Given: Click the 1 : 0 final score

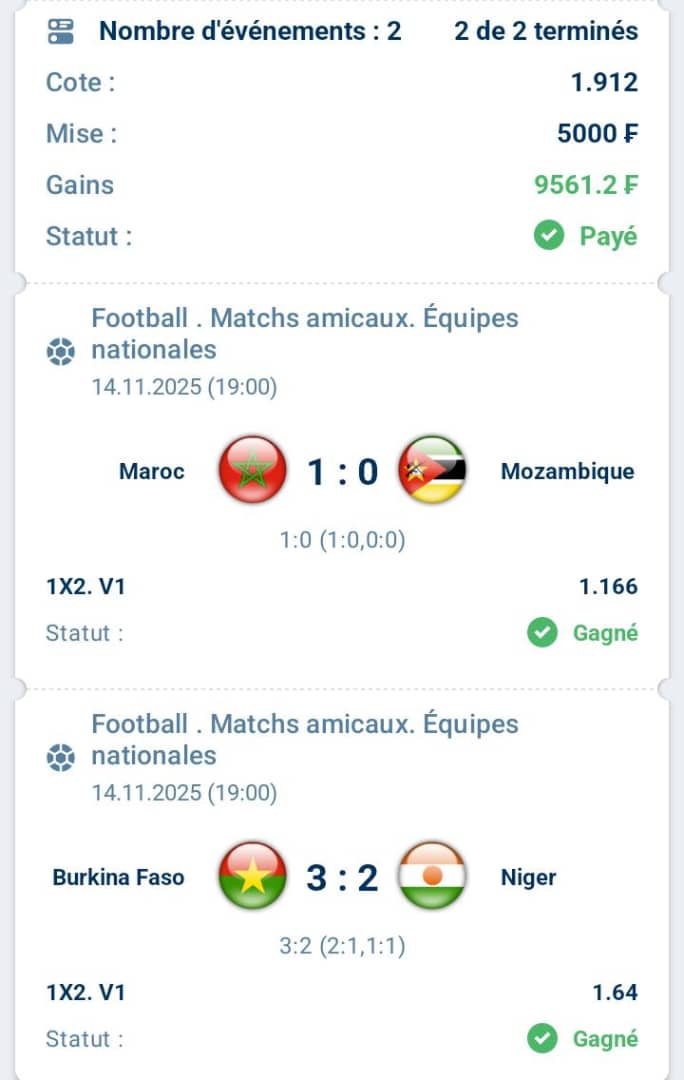Looking at the screenshot, I should click(x=342, y=471).
